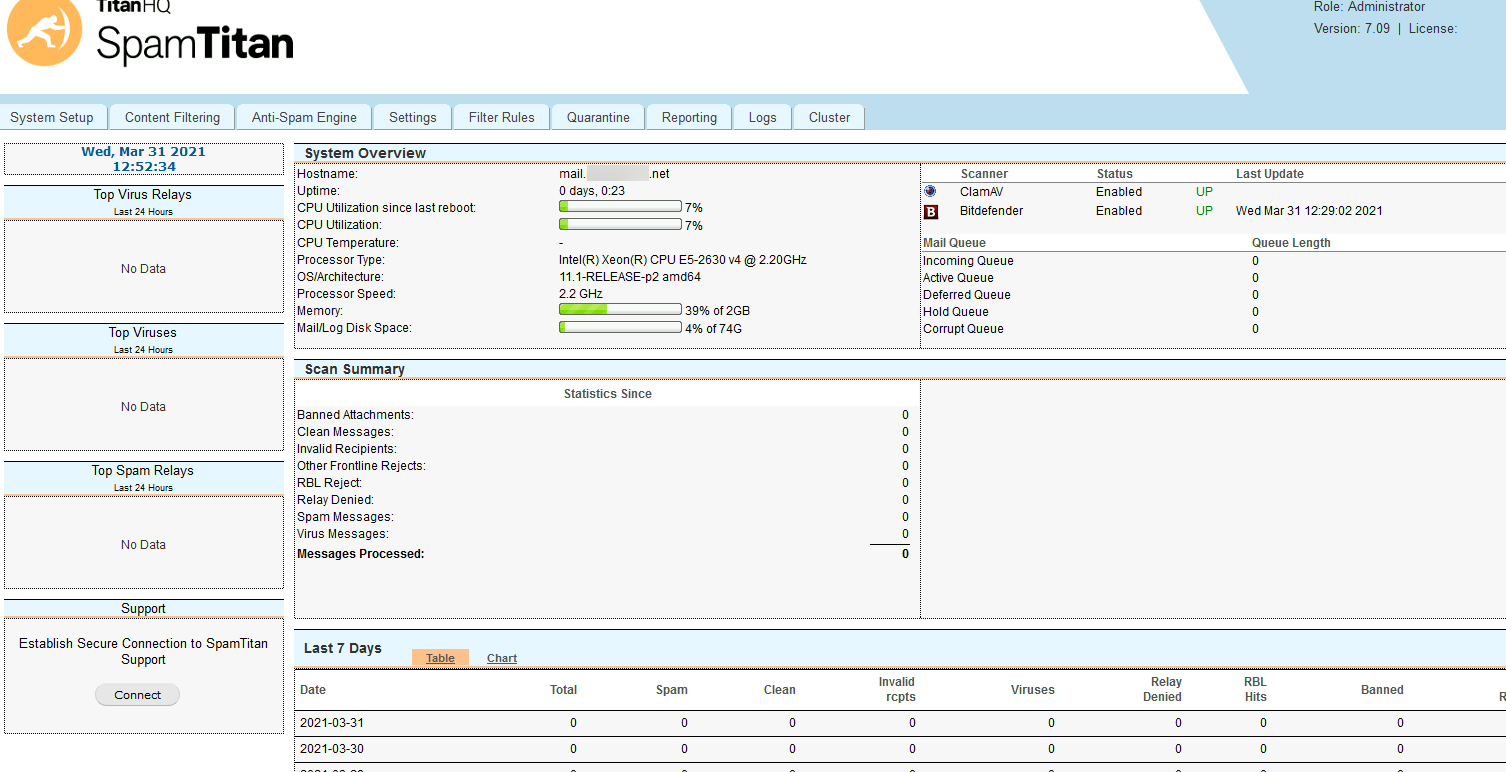
Task: Click the Spam Messages label
Action: point(345,517)
